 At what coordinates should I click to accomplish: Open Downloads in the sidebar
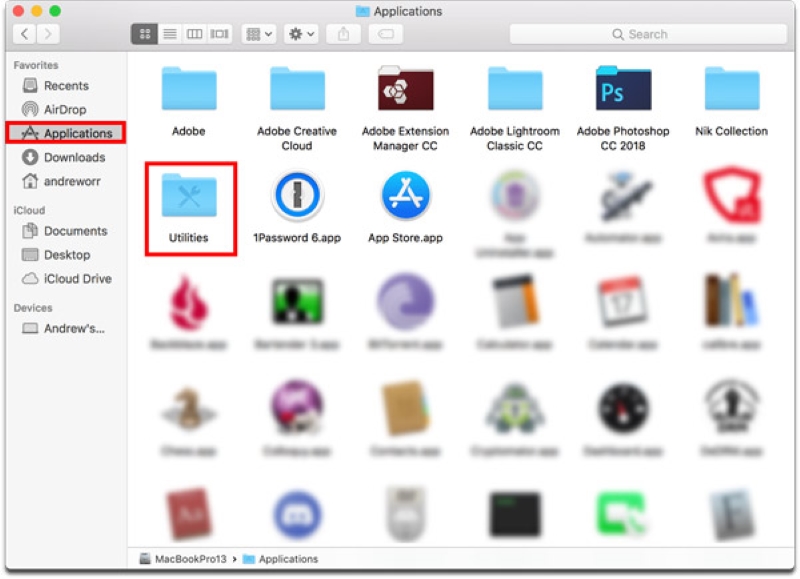[x=65, y=157]
